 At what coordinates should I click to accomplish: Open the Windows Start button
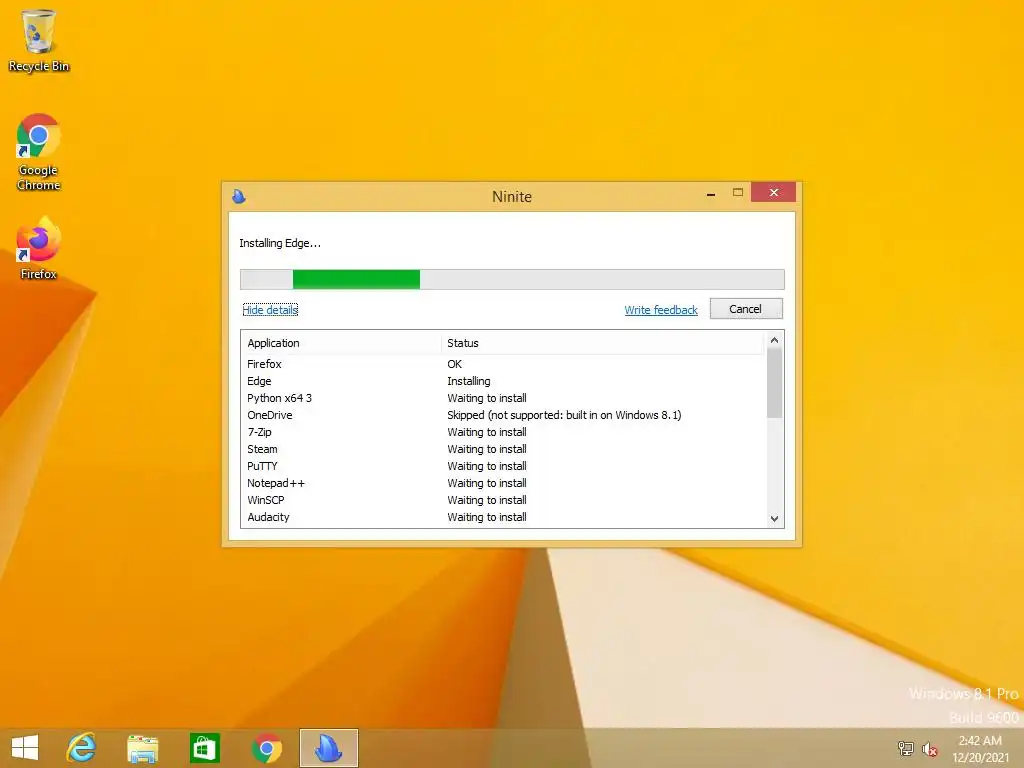[25, 748]
